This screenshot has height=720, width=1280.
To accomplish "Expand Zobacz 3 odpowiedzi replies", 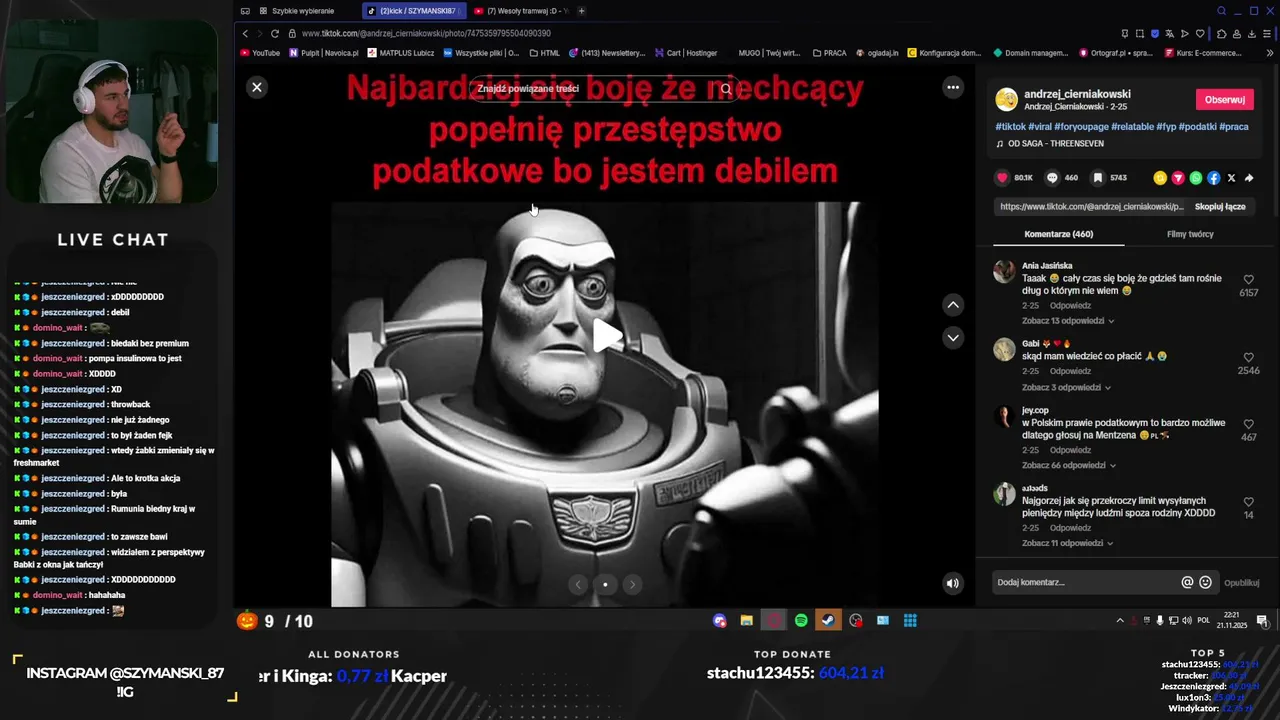I will [x=1066, y=387].
